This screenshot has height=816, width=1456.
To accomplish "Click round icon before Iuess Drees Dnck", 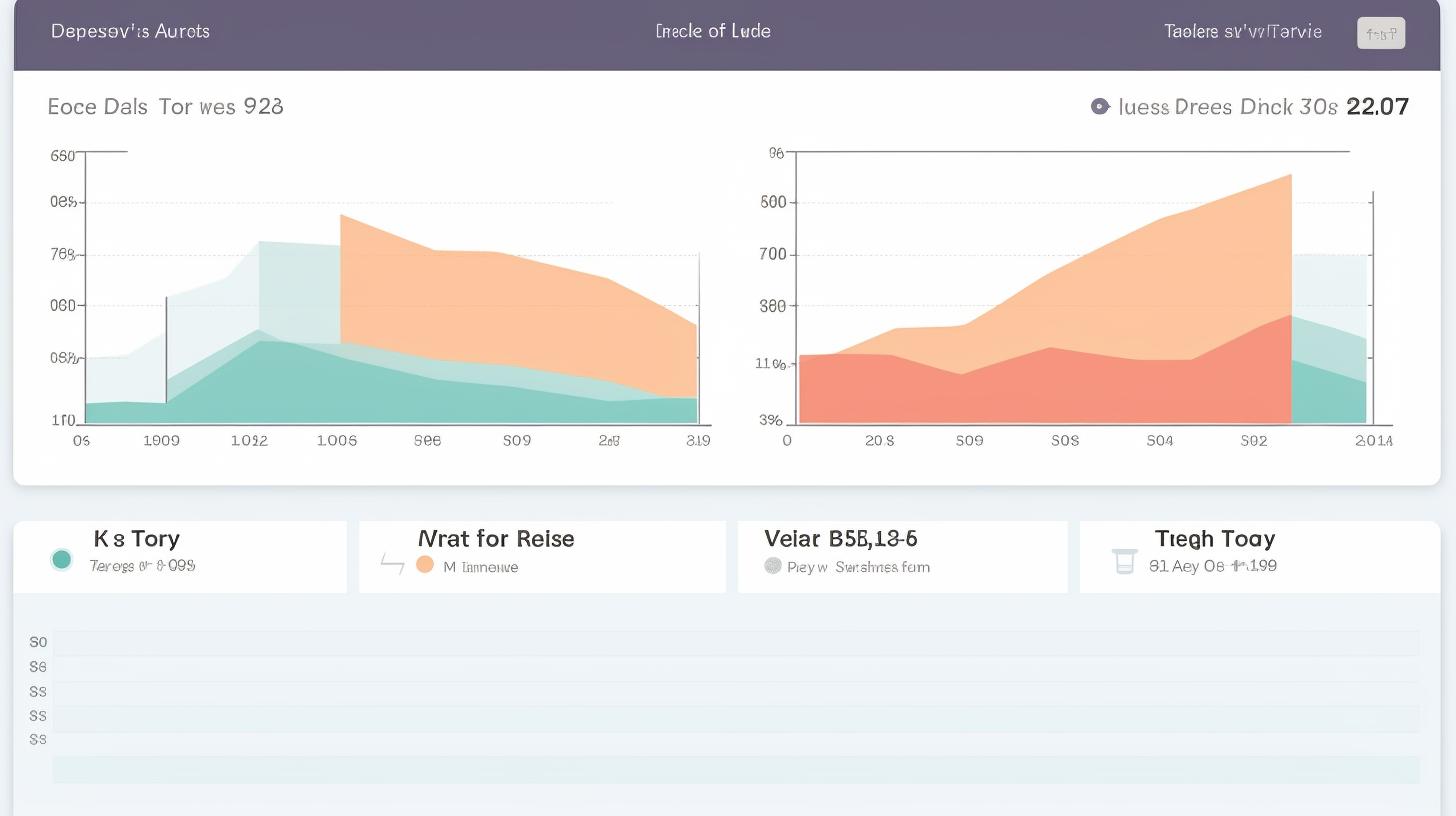I will click(x=1100, y=106).
